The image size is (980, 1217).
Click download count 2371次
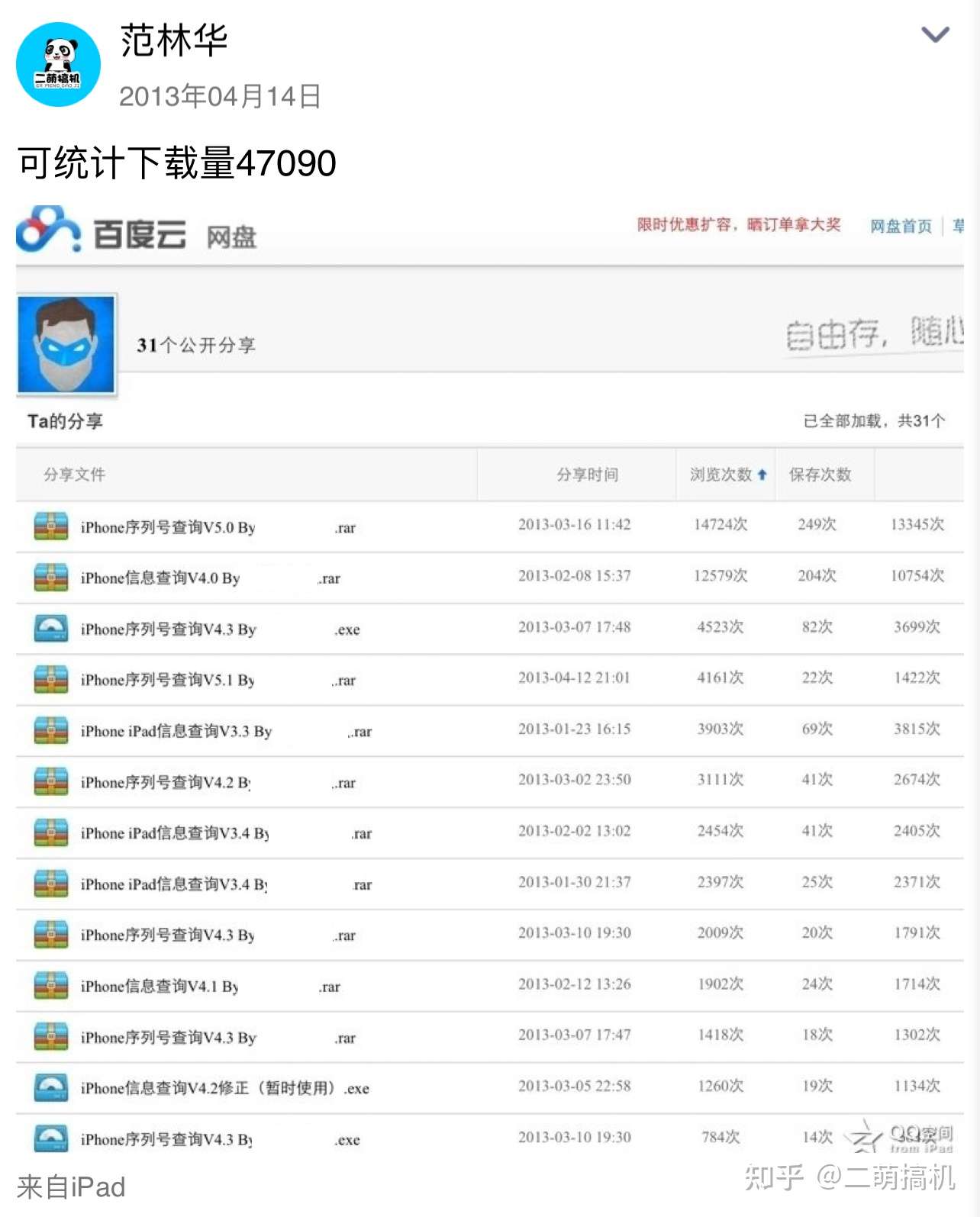917,881
